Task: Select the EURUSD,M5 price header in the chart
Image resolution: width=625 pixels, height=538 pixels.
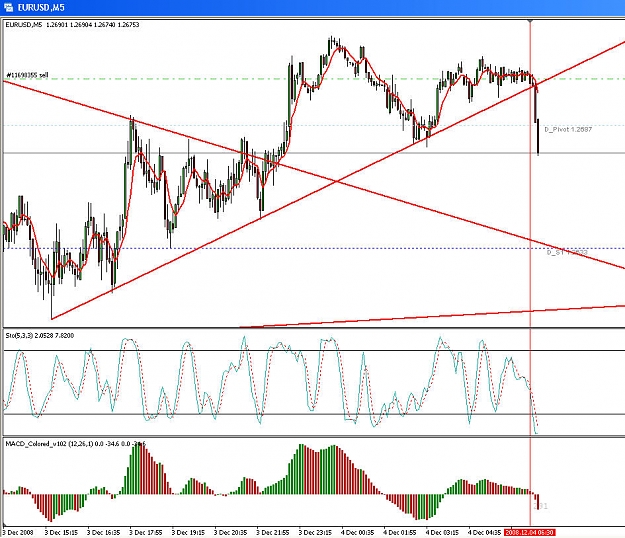Action: point(72,25)
